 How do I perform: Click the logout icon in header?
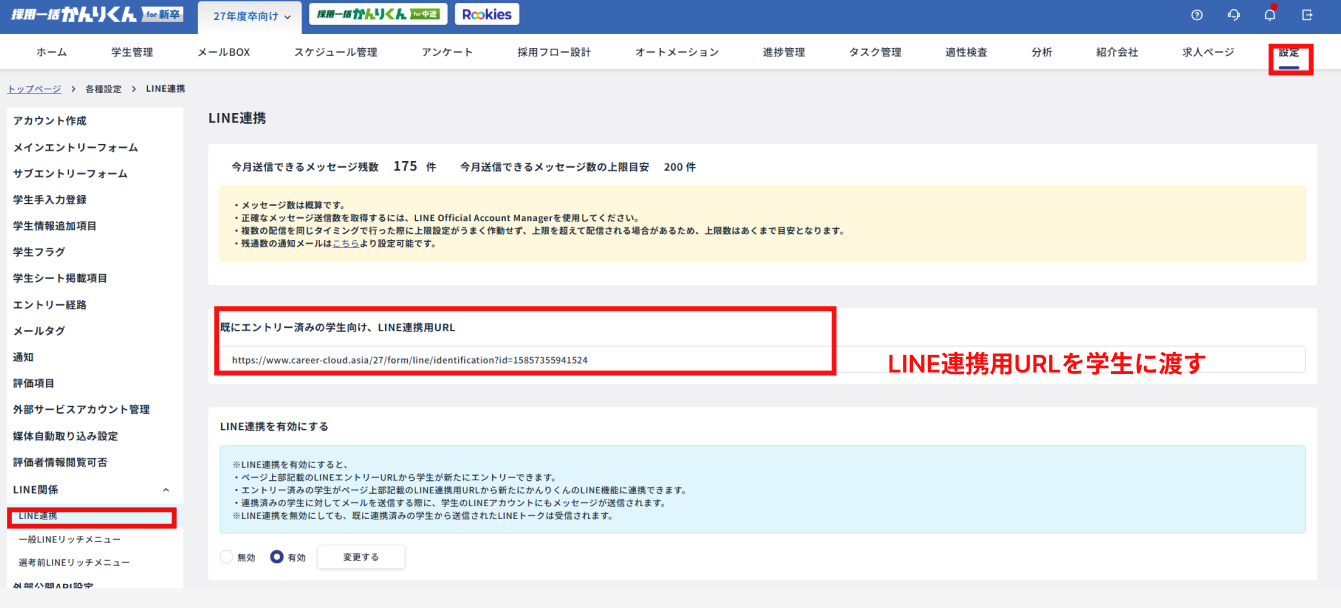click(1307, 15)
